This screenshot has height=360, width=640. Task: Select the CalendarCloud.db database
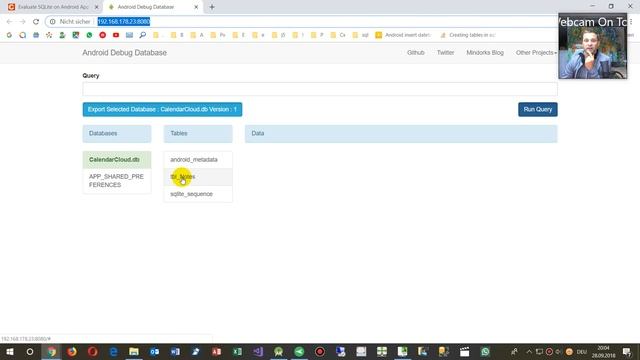click(x=117, y=160)
